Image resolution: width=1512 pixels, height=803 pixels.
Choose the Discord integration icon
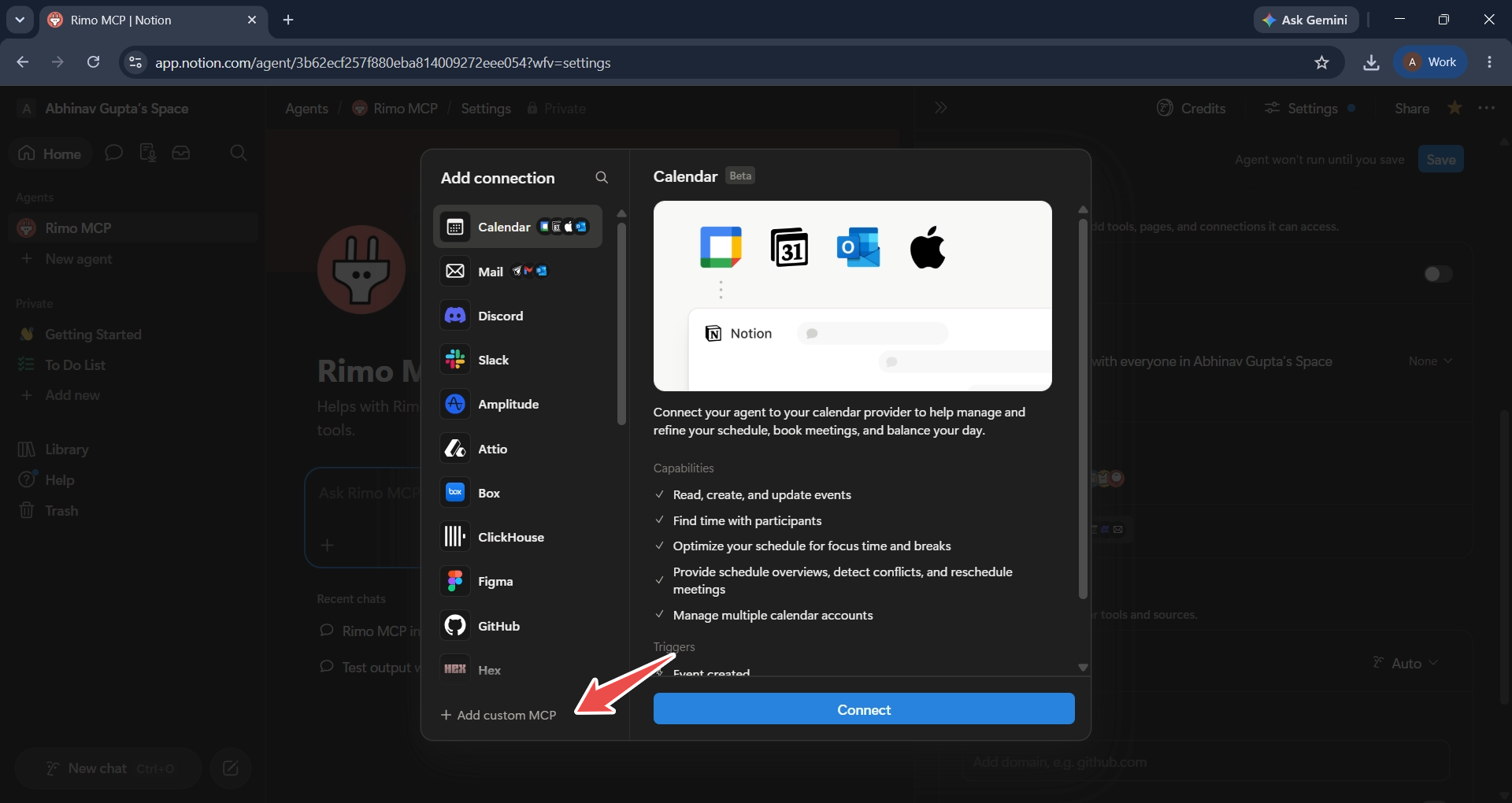[455, 316]
